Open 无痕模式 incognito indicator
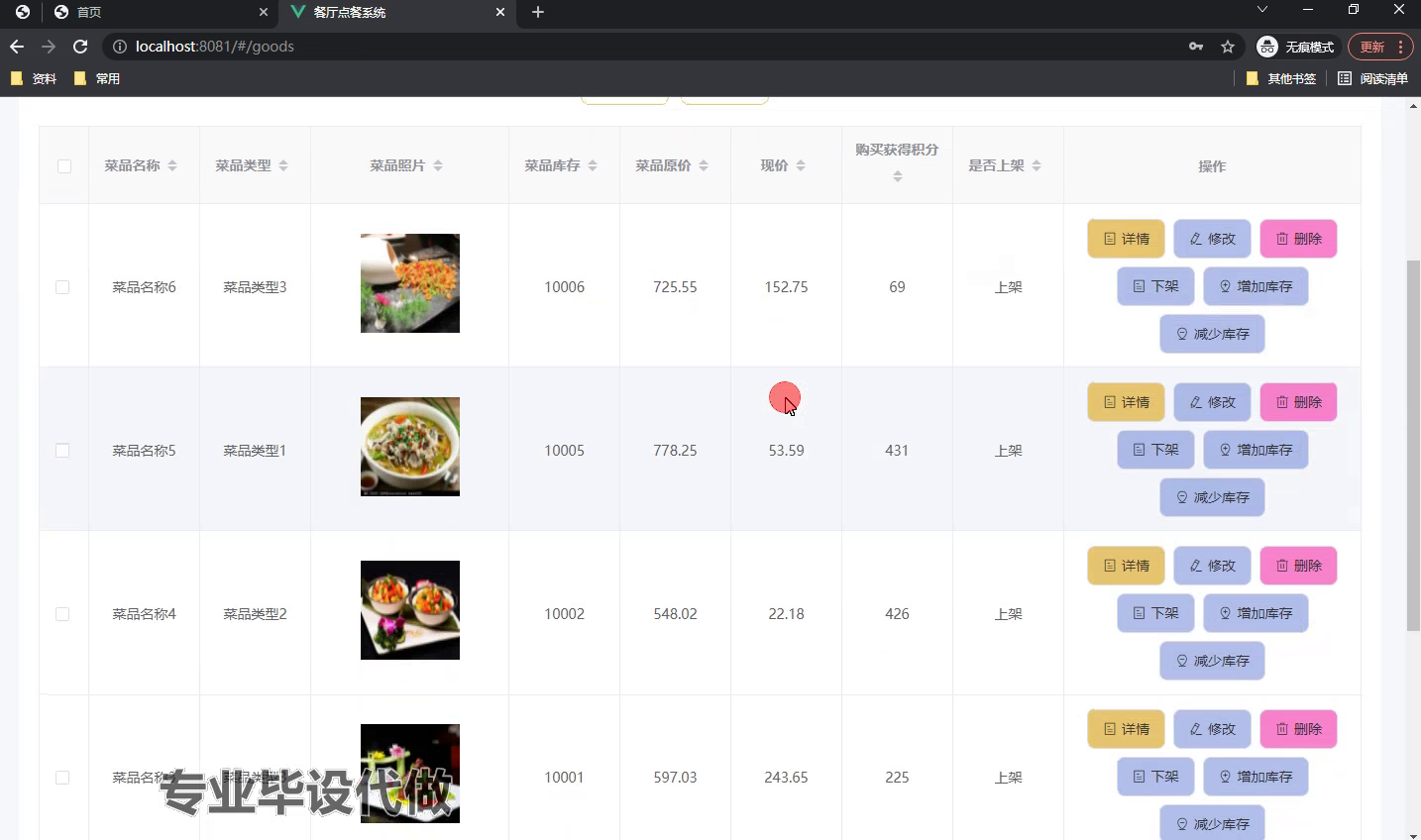The image size is (1421, 840). [x=1295, y=47]
